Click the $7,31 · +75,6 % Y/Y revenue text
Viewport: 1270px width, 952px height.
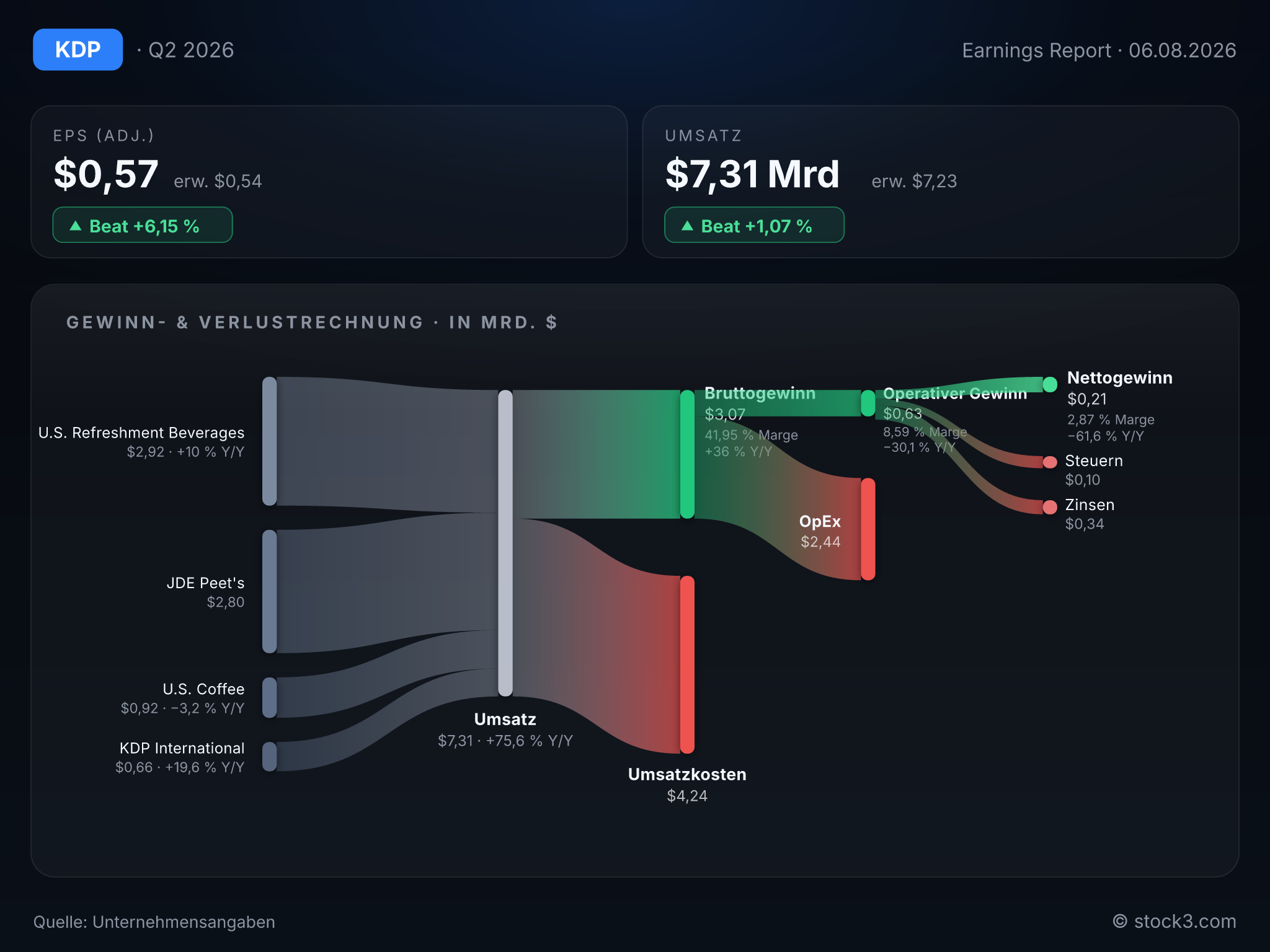[x=505, y=741]
